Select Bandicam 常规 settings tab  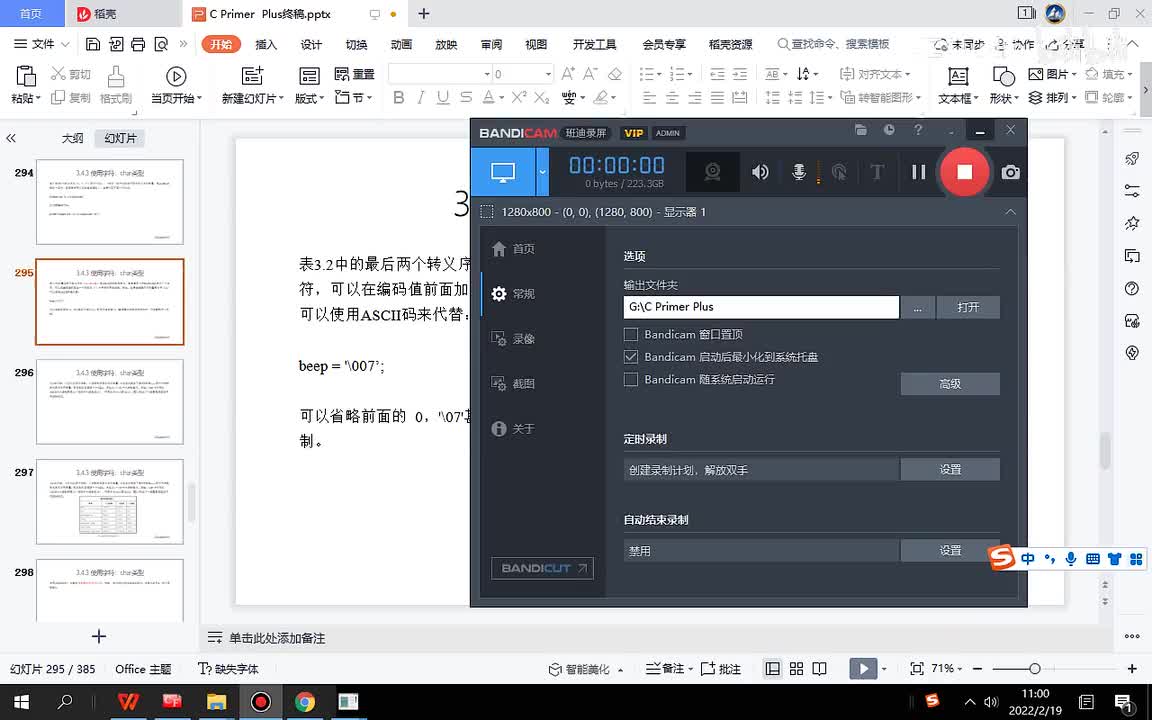(x=513, y=294)
